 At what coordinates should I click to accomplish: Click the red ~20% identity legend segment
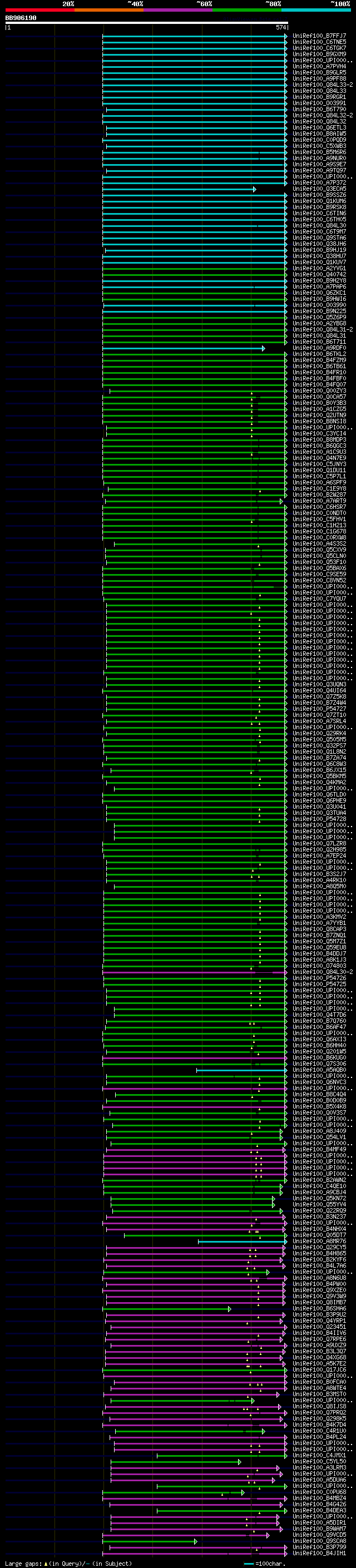[x=39, y=10]
